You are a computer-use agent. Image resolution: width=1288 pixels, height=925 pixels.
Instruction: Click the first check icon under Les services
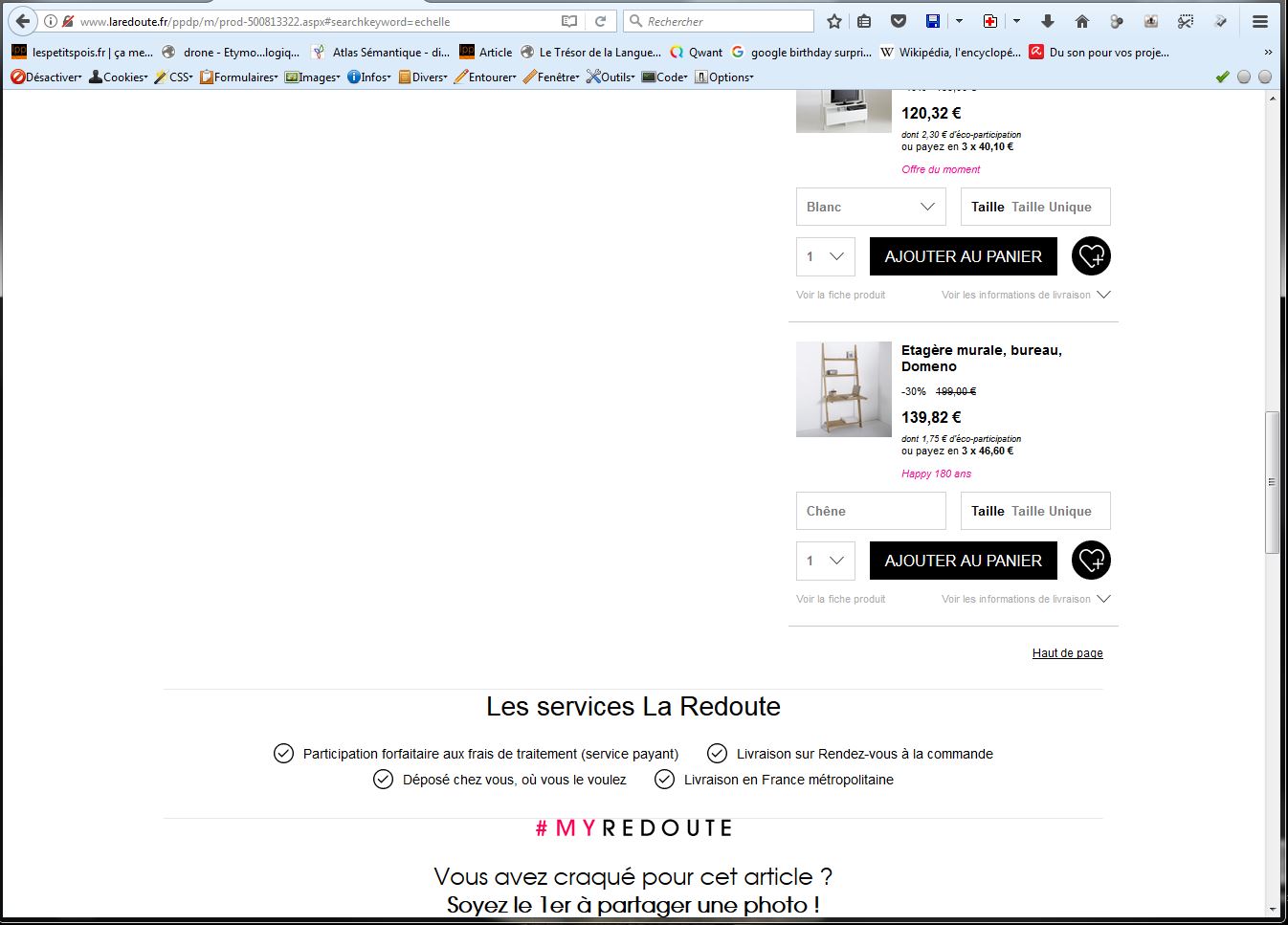pos(283,753)
